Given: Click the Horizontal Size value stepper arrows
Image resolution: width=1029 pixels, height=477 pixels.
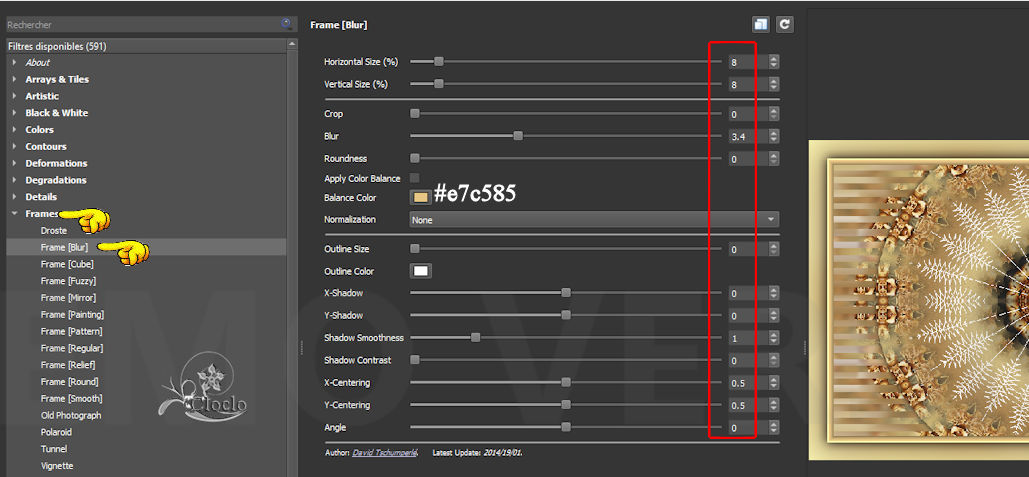Looking at the screenshot, I should [x=774, y=62].
